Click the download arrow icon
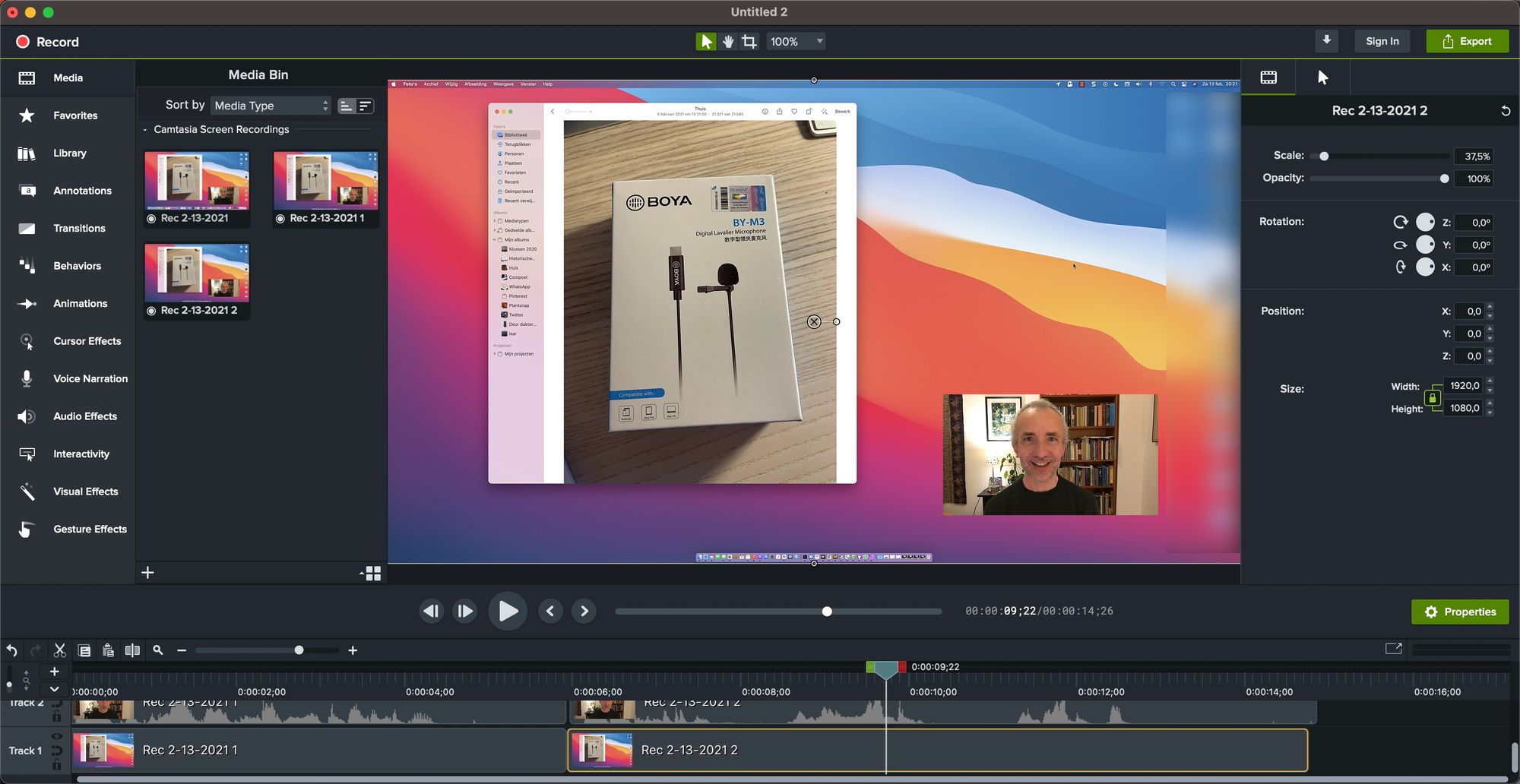Viewport: 1520px width, 784px height. tap(1326, 41)
